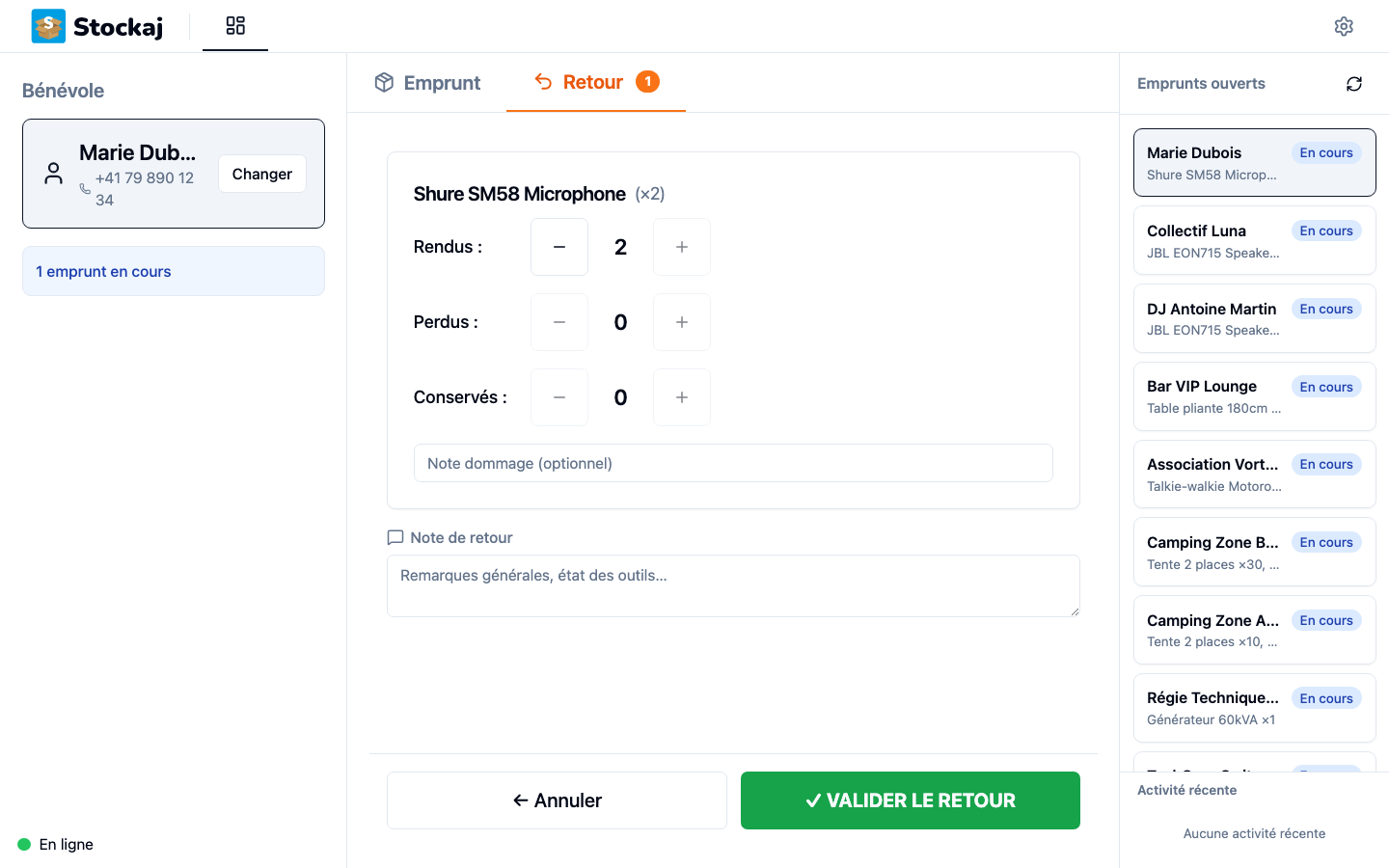Screen dimensions: 1389x868
Task: Select the dashboard grid icon in top bar
Action: (235, 24)
